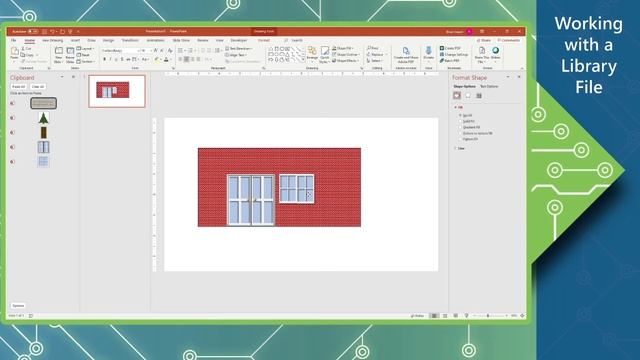The width and height of the screenshot is (640, 360).
Task: Switch to Slide Sorter view in status bar
Action: point(445,316)
